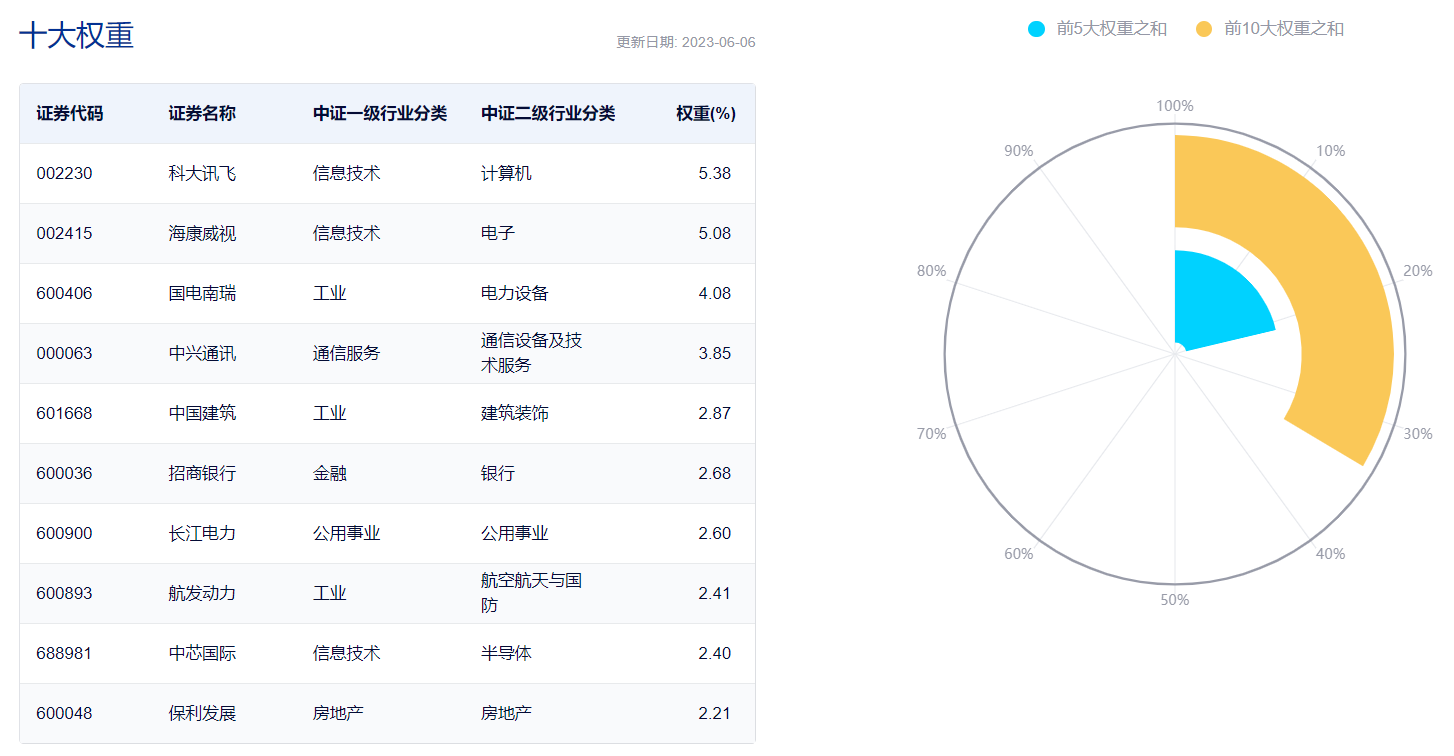
Task: Click the 航空航天与国防 cell
Action: tap(531, 593)
